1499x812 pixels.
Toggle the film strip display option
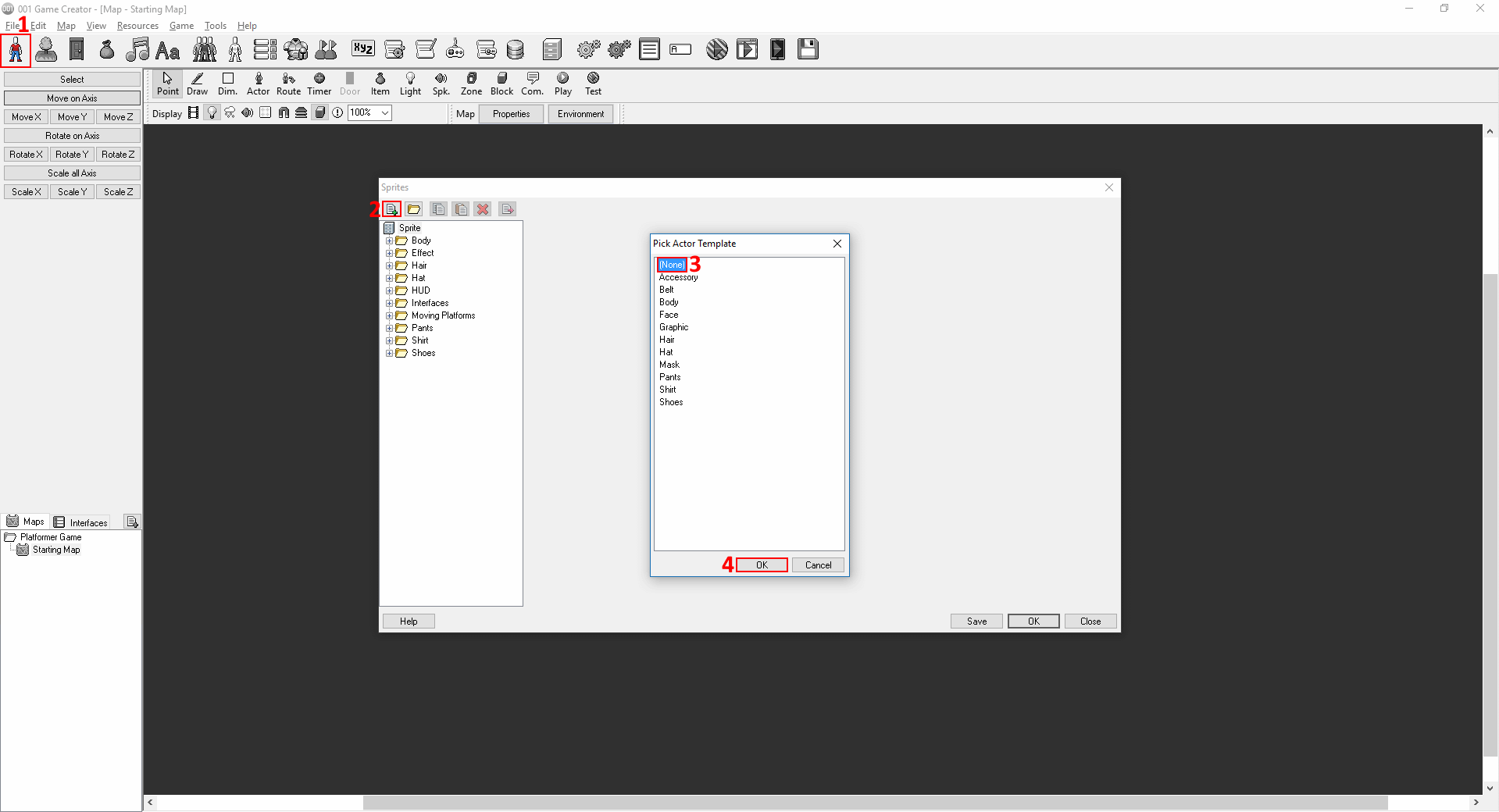[x=194, y=113]
